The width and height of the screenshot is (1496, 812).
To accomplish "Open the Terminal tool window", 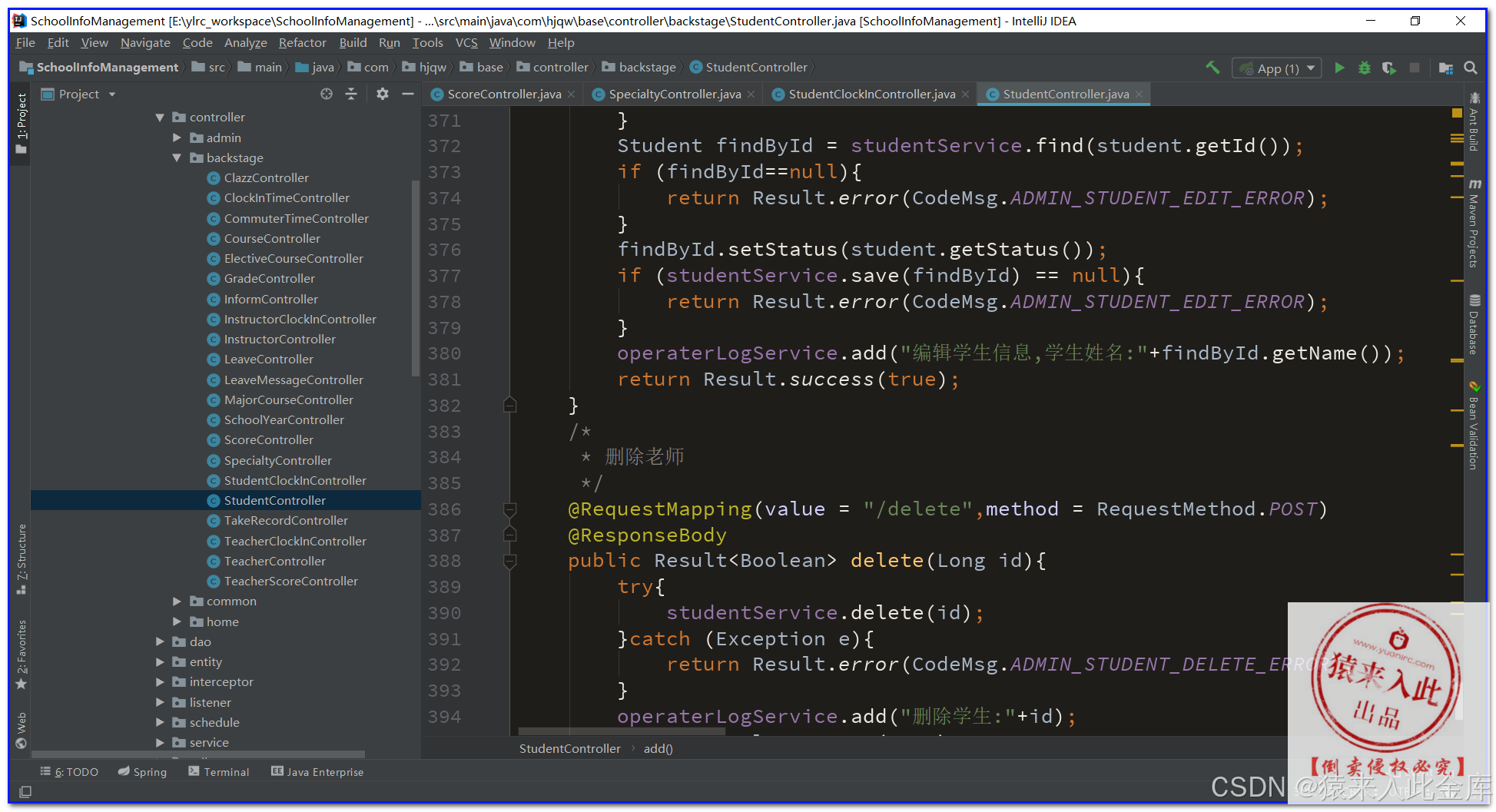I will click(x=219, y=772).
